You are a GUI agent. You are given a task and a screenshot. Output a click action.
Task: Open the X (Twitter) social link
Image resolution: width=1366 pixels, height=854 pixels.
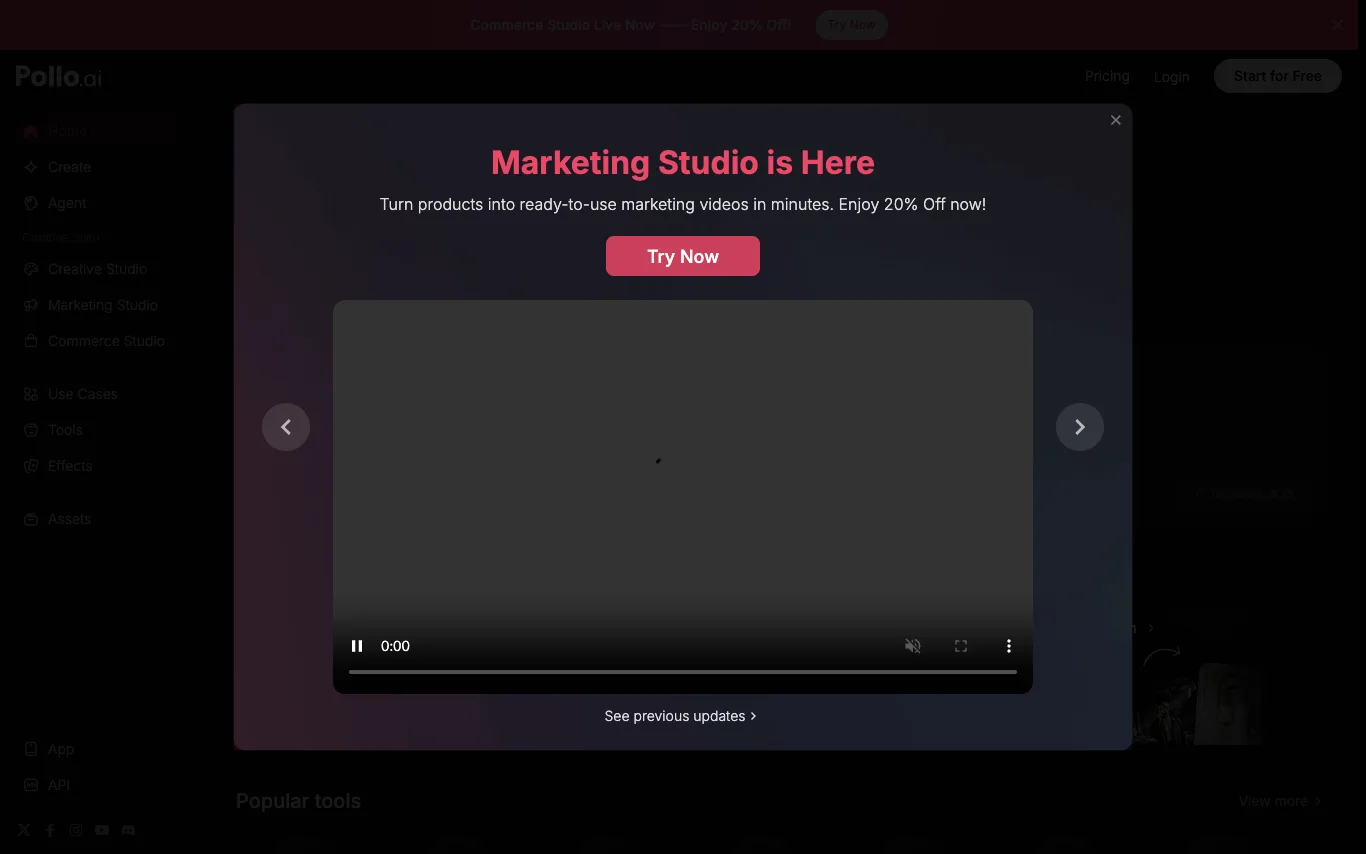click(24, 830)
